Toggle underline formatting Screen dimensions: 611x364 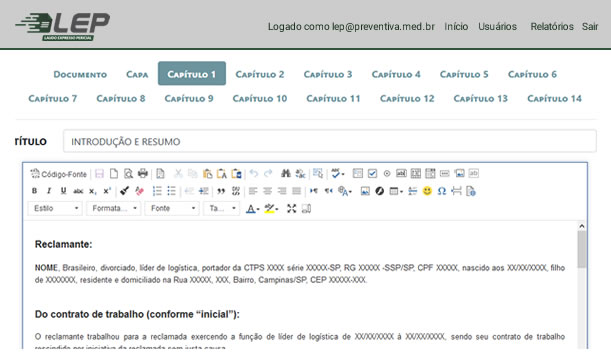(x=63, y=191)
